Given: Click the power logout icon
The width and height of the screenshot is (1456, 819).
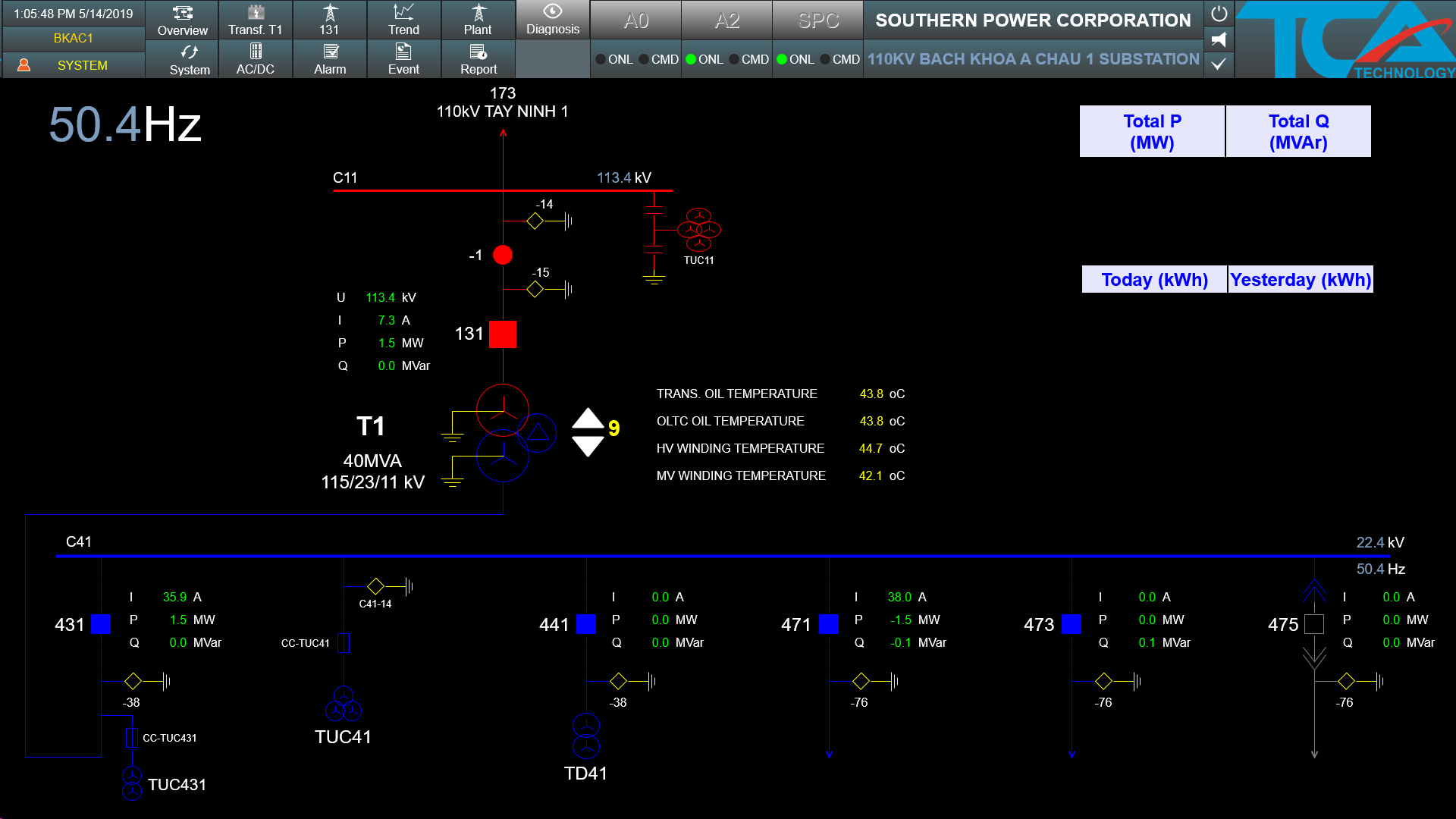Looking at the screenshot, I should 1219,14.
